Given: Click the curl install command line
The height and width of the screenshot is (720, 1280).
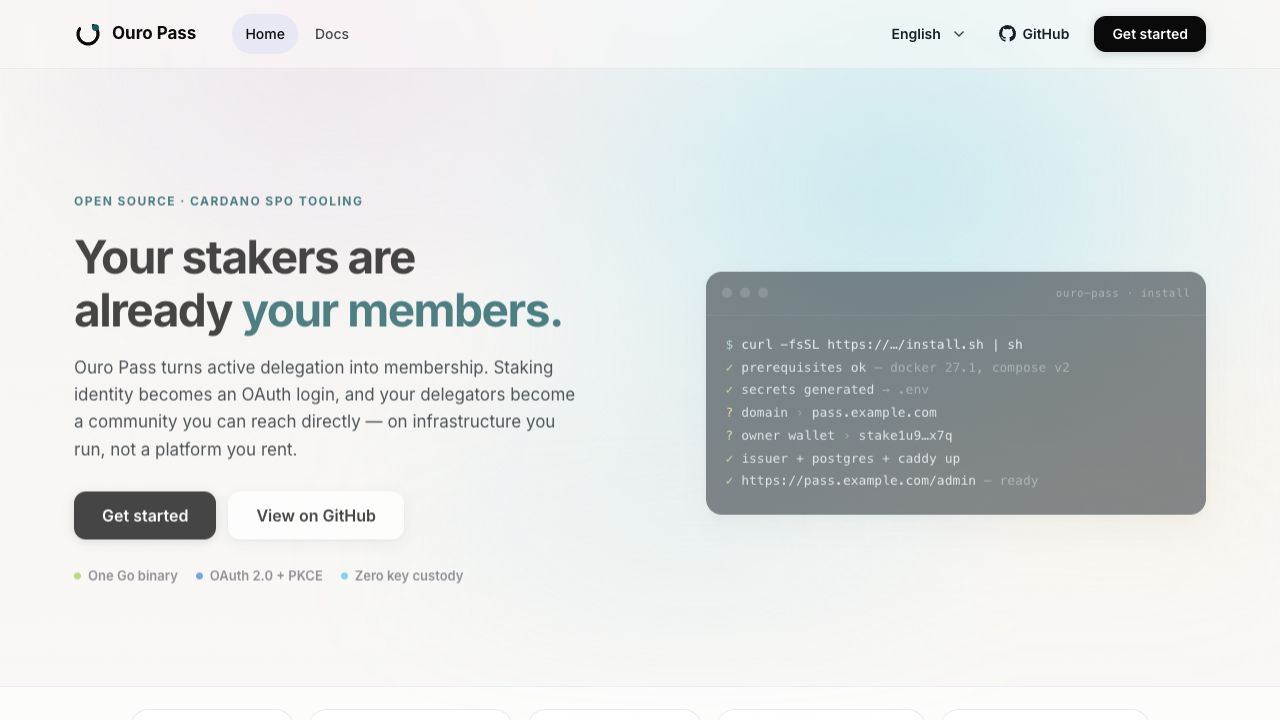Looking at the screenshot, I should [x=874, y=344].
